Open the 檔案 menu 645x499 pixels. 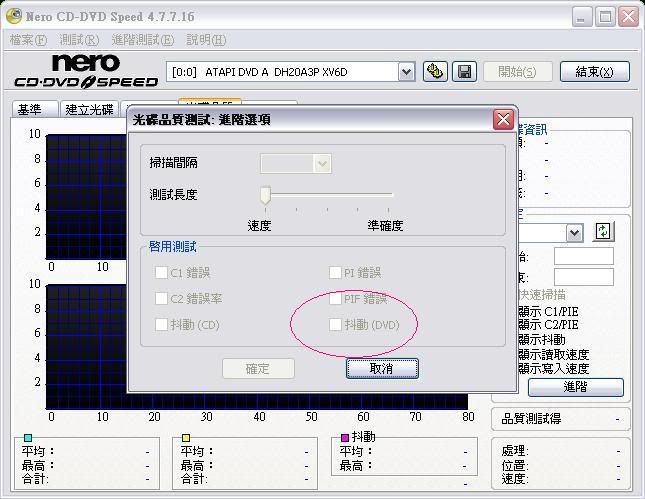(x=27, y=40)
